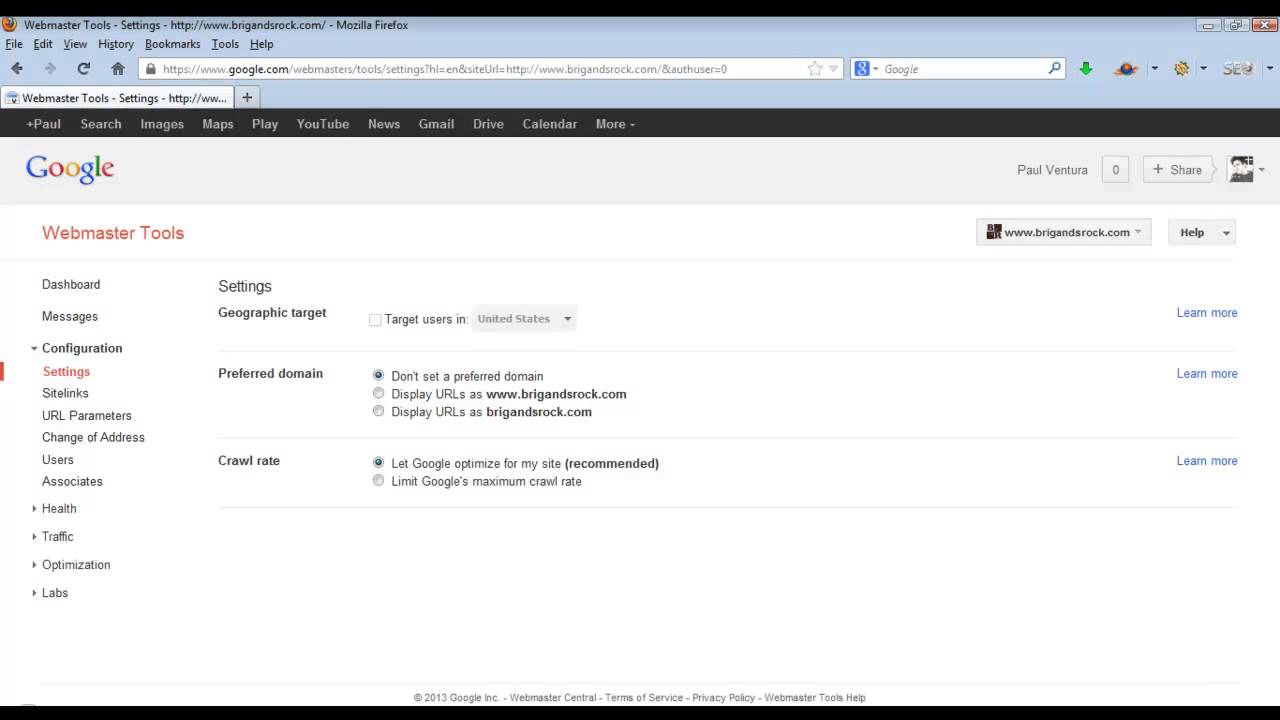Click the Google search engine icon in search box
Image resolution: width=1280 pixels, height=720 pixels.
coord(862,69)
